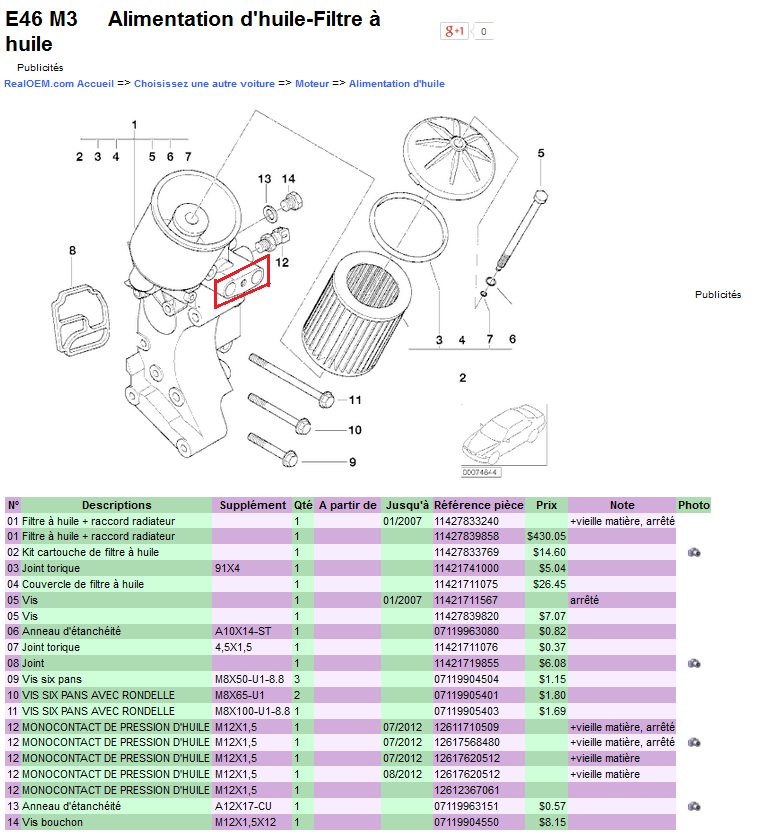Click Kit cartouche de filtre à huile description
Viewport: 771px width, 834px height.
click(90, 553)
